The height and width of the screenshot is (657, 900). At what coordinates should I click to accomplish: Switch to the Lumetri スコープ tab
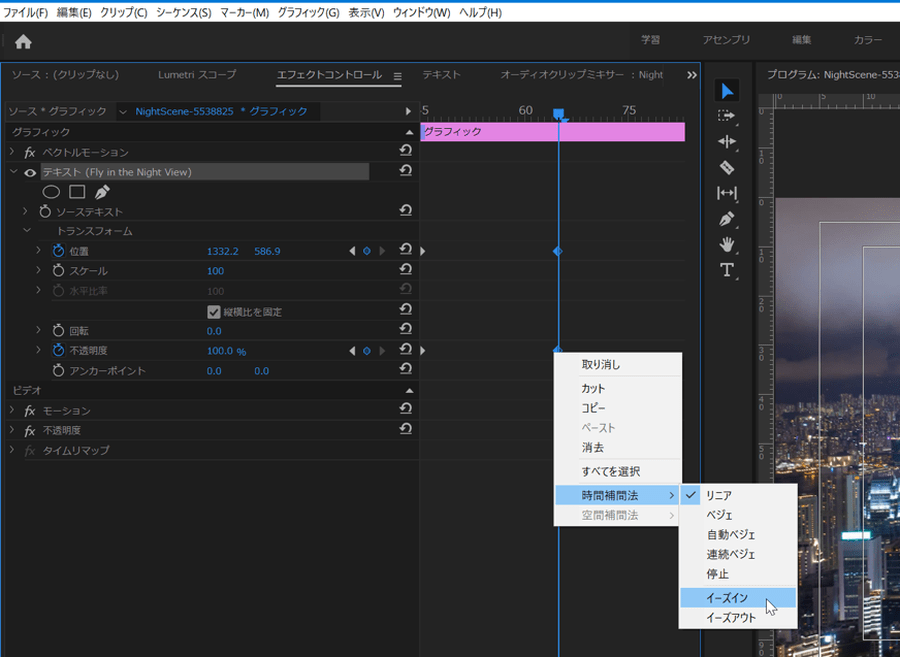click(197, 75)
